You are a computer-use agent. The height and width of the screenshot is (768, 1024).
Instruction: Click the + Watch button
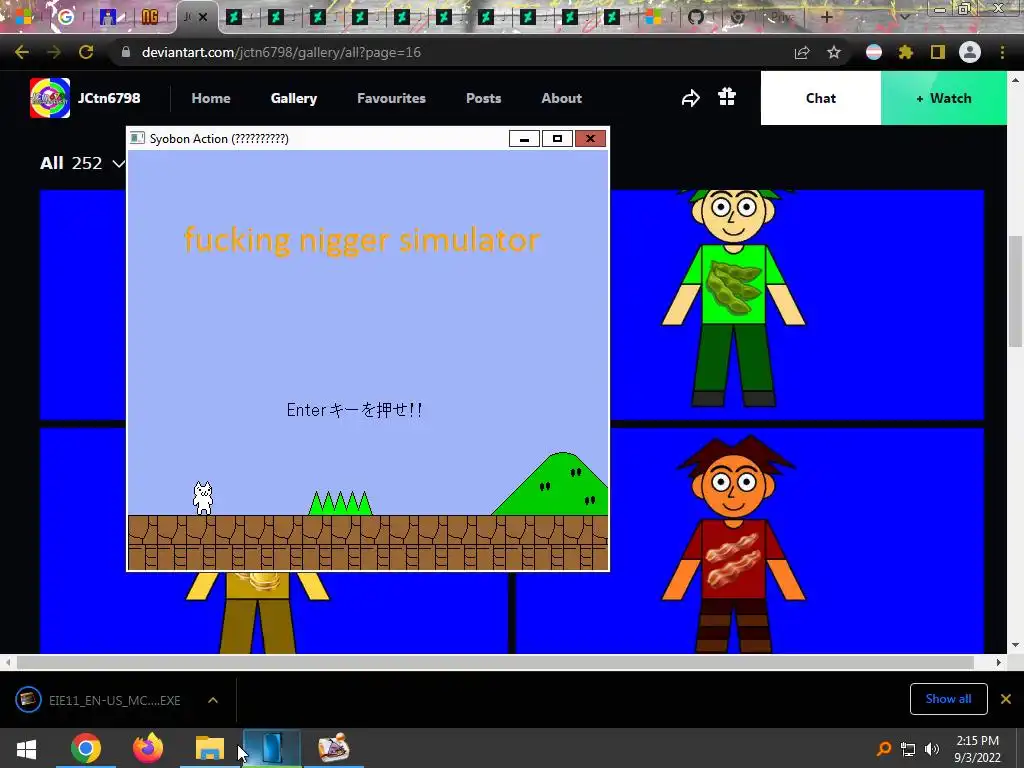(944, 98)
